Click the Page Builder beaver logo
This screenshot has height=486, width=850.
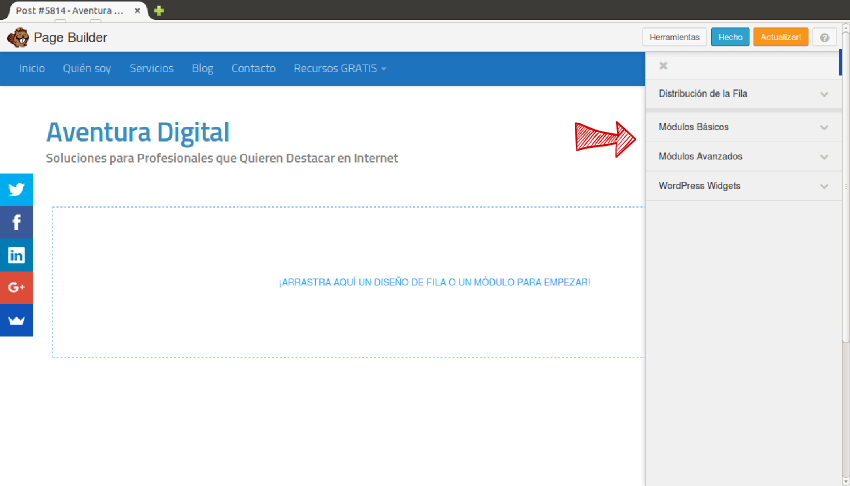[x=18, y=38]
